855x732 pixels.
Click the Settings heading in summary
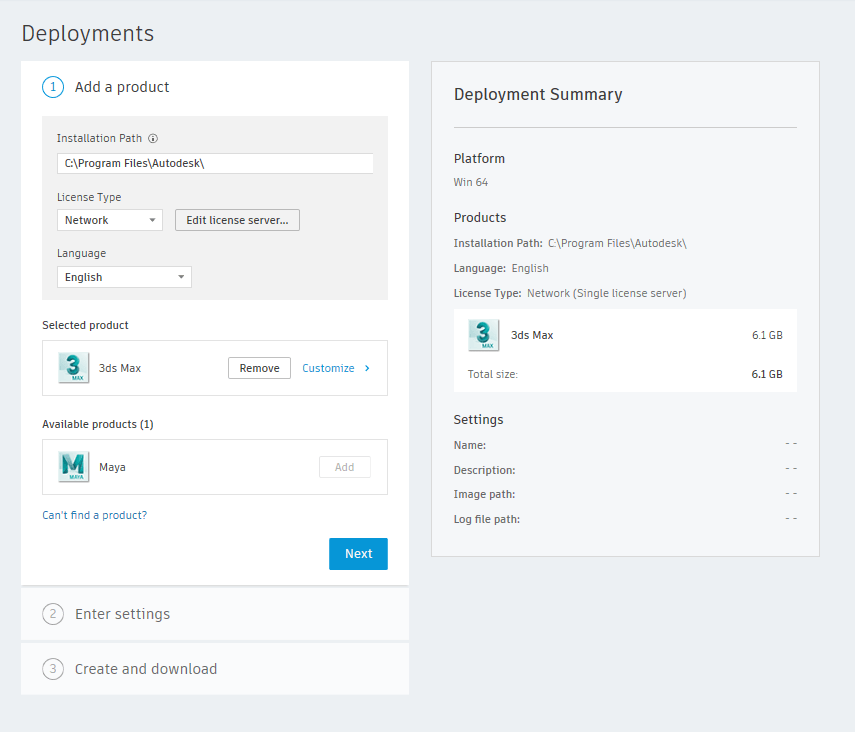pyautogui.click(x=478, y=420)
